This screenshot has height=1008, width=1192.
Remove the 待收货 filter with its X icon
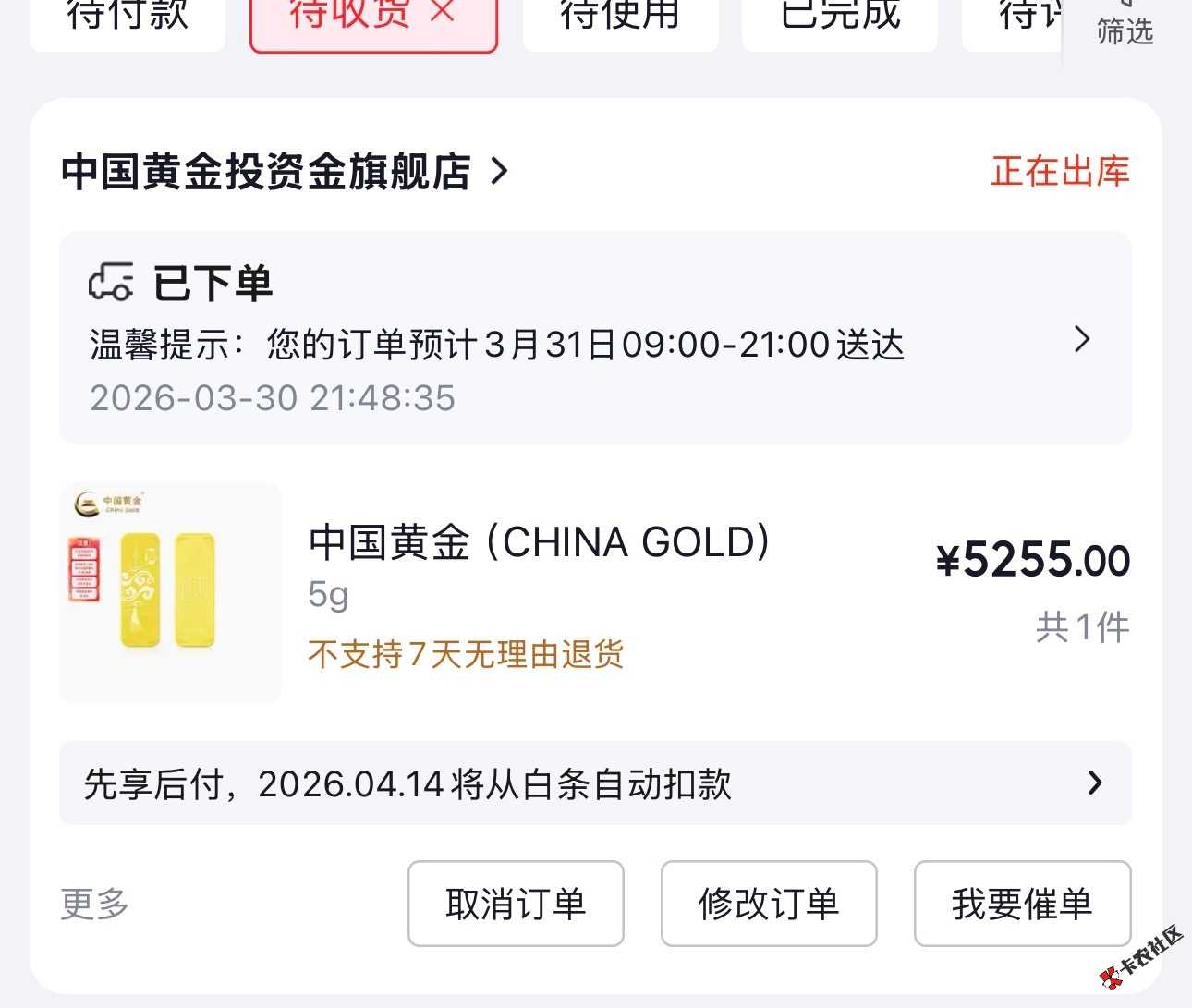[444, 13]
